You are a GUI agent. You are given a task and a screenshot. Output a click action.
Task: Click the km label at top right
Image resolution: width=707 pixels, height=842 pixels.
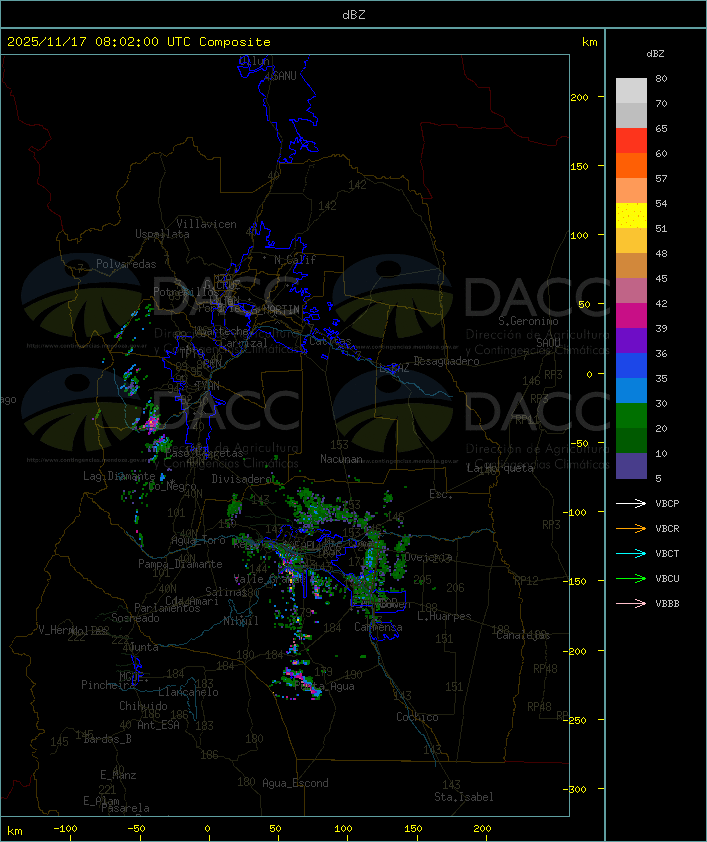point(589,42)
